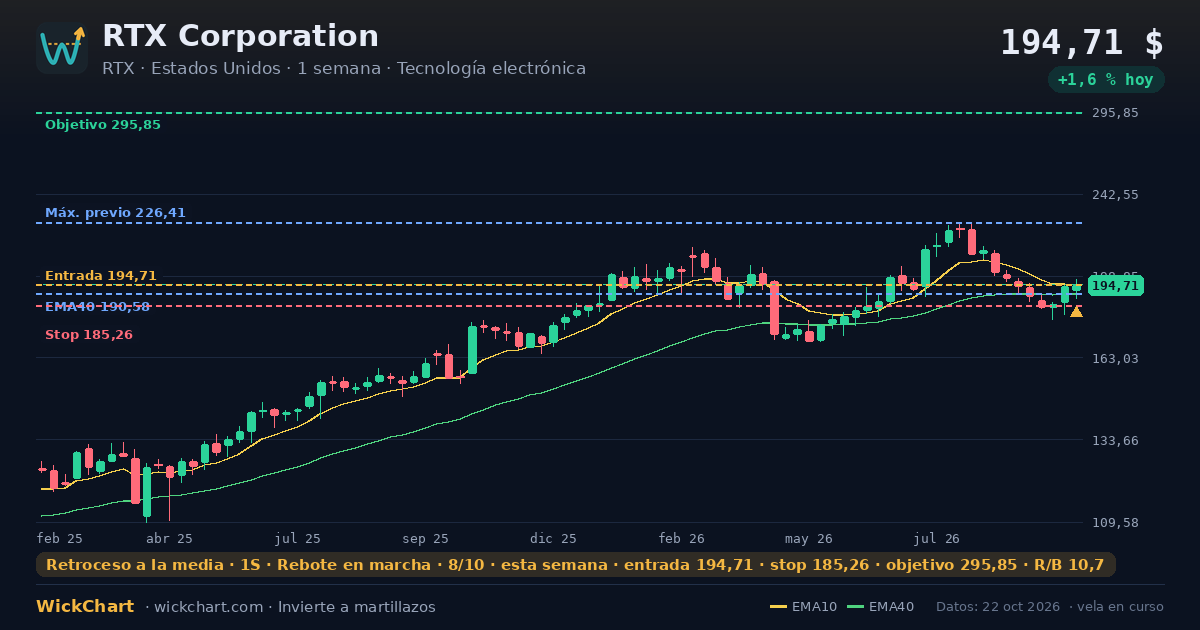Select the 'Entrada 194,71' entry line label
Screen dimensions: 1200x630
pyautogui.click(x=101, y=276)
